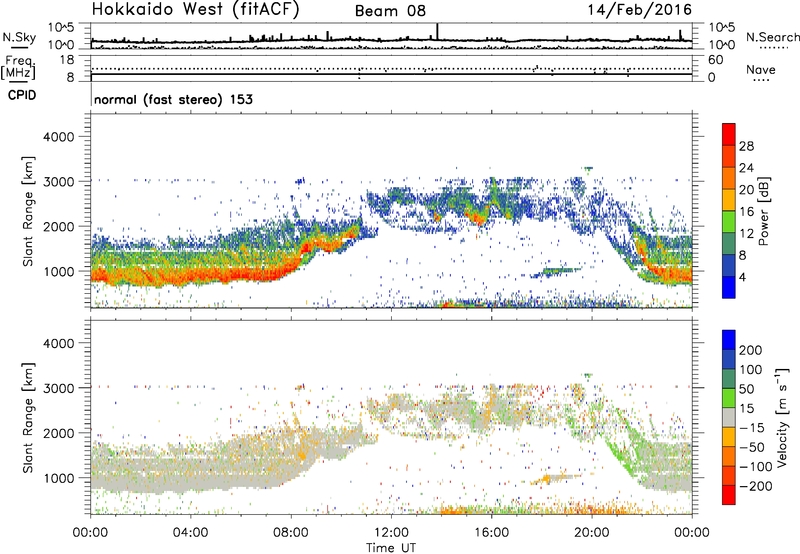Click the 'Hokkaido West (fitACF)' title text
Viewport: 800px width, 554px height.
coord(195,10)
